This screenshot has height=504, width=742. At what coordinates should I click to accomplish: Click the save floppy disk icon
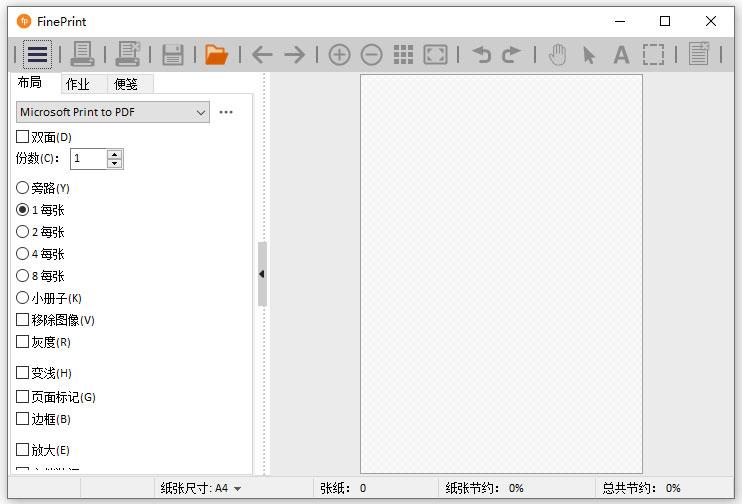[173, 55]
